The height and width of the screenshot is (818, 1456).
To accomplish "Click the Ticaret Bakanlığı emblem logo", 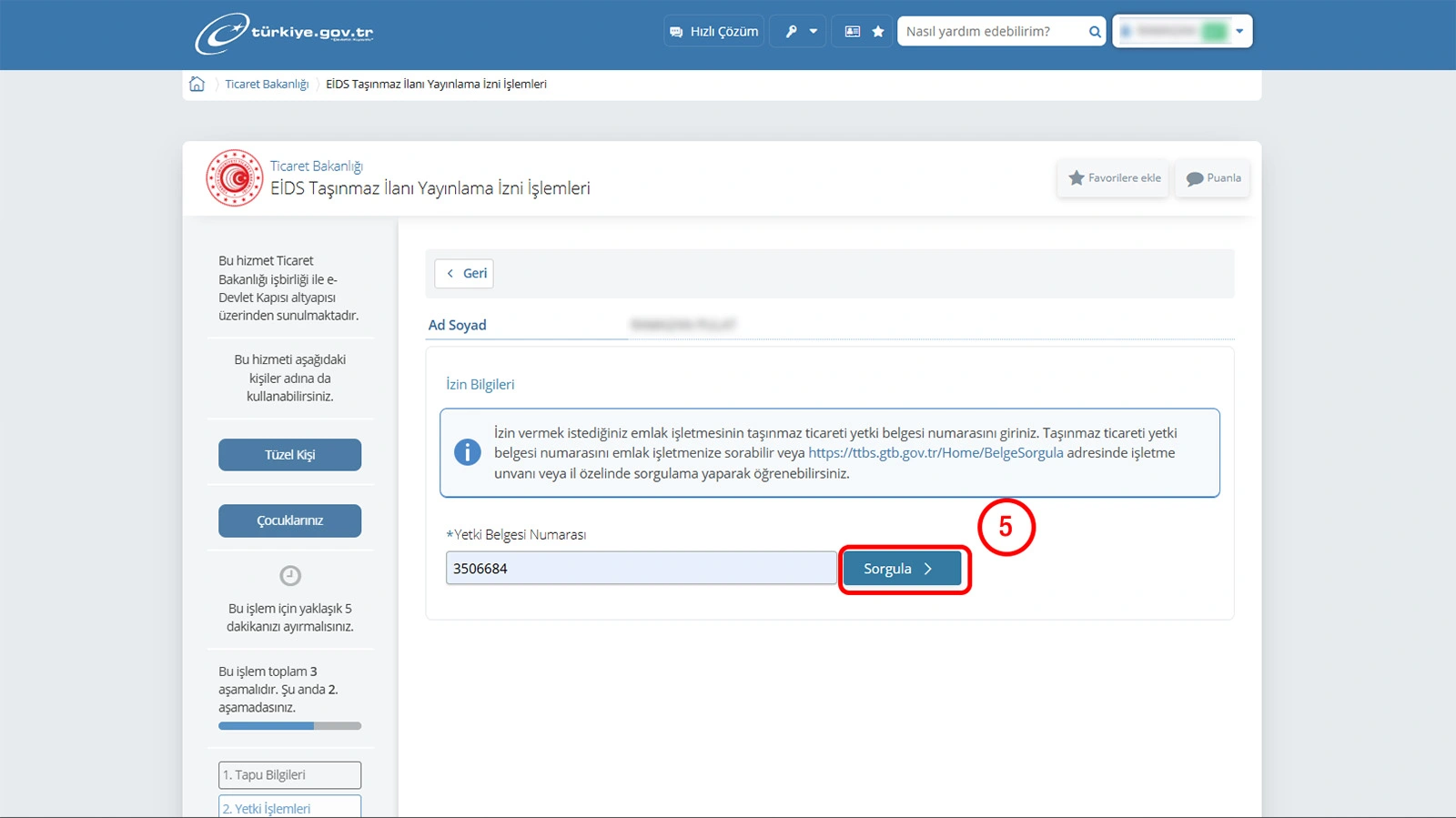I will pyautogui.click(x=235, y=177).
